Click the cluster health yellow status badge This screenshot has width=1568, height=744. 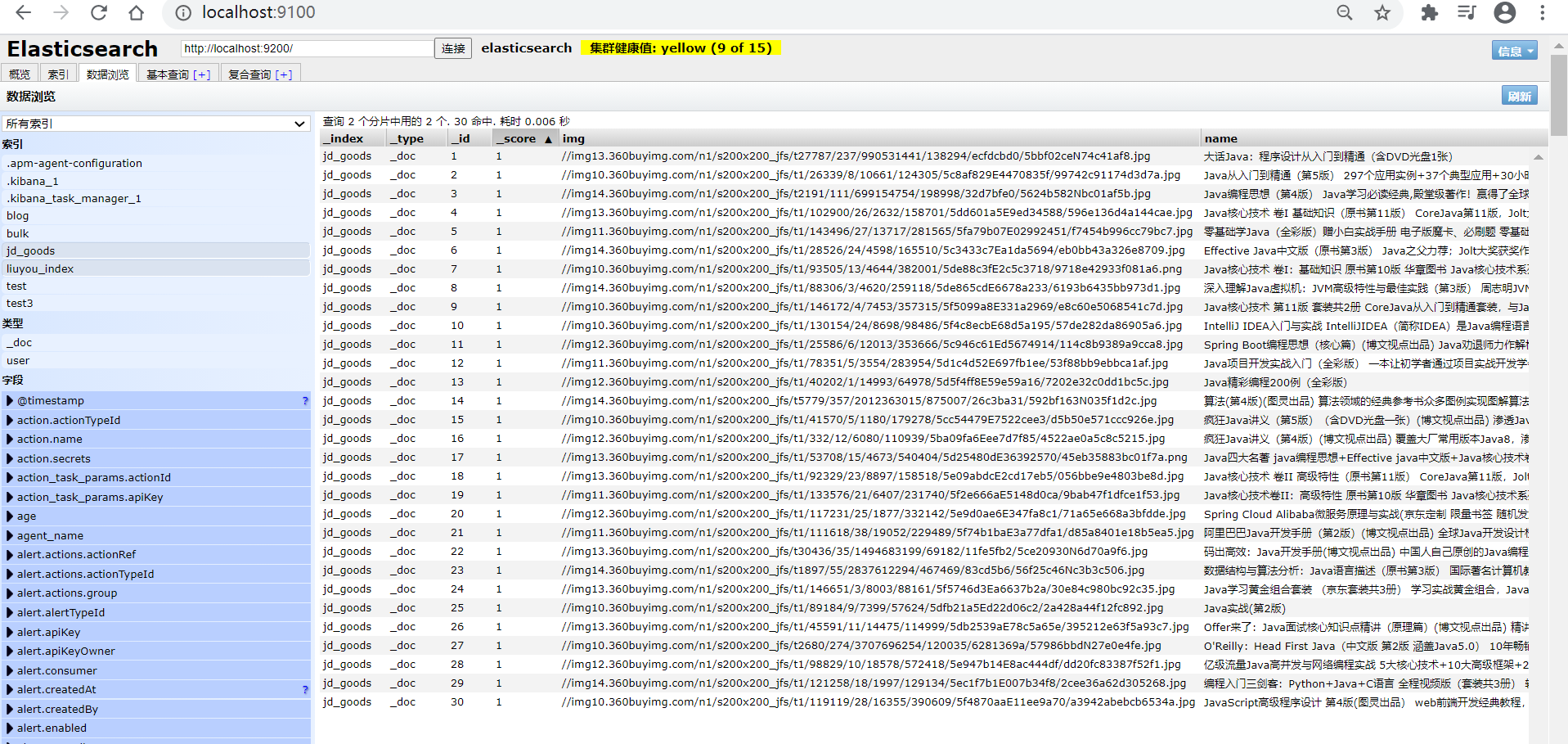click(x=681, y=48)
